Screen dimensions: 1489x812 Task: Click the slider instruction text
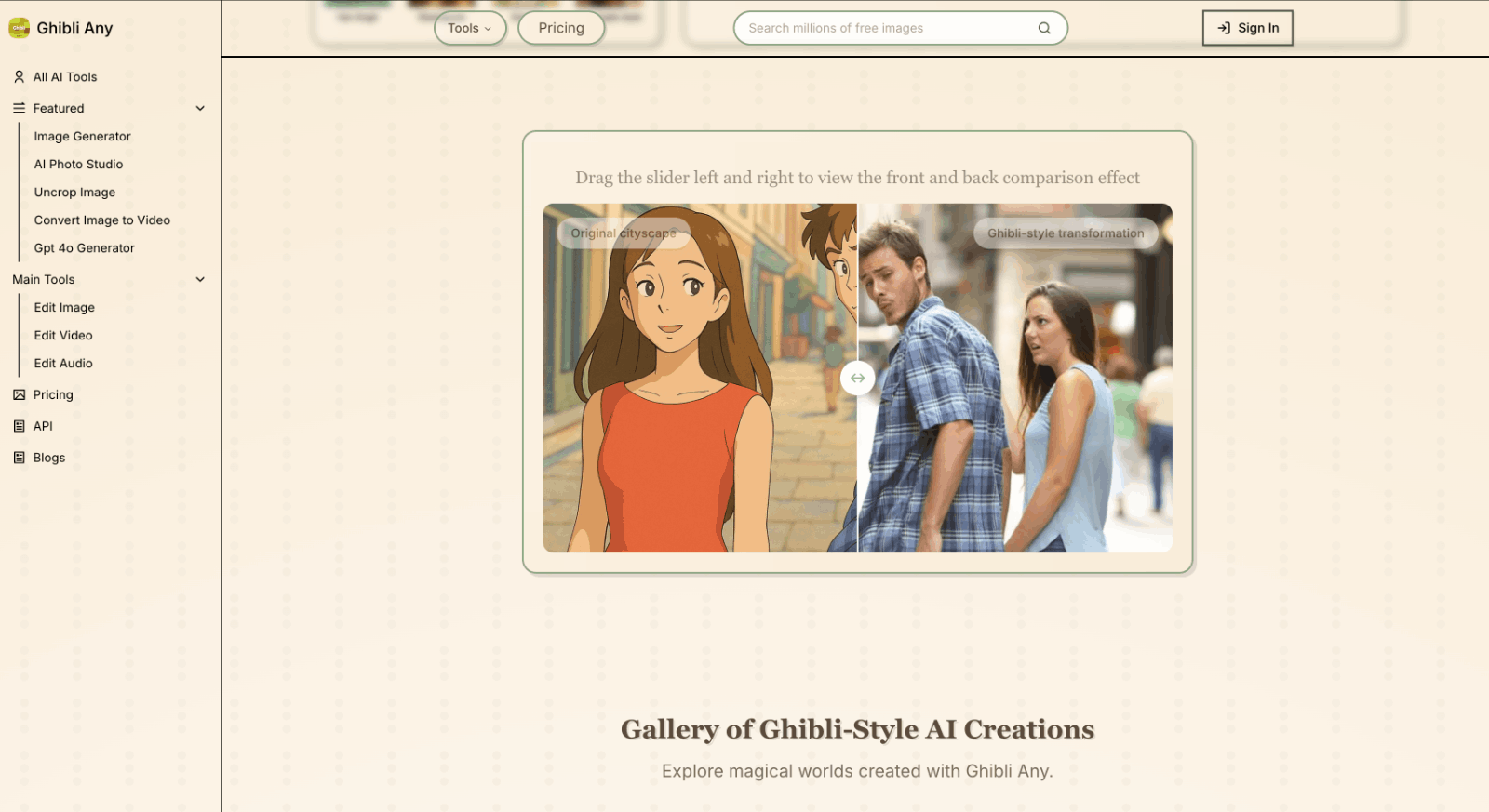857,178
